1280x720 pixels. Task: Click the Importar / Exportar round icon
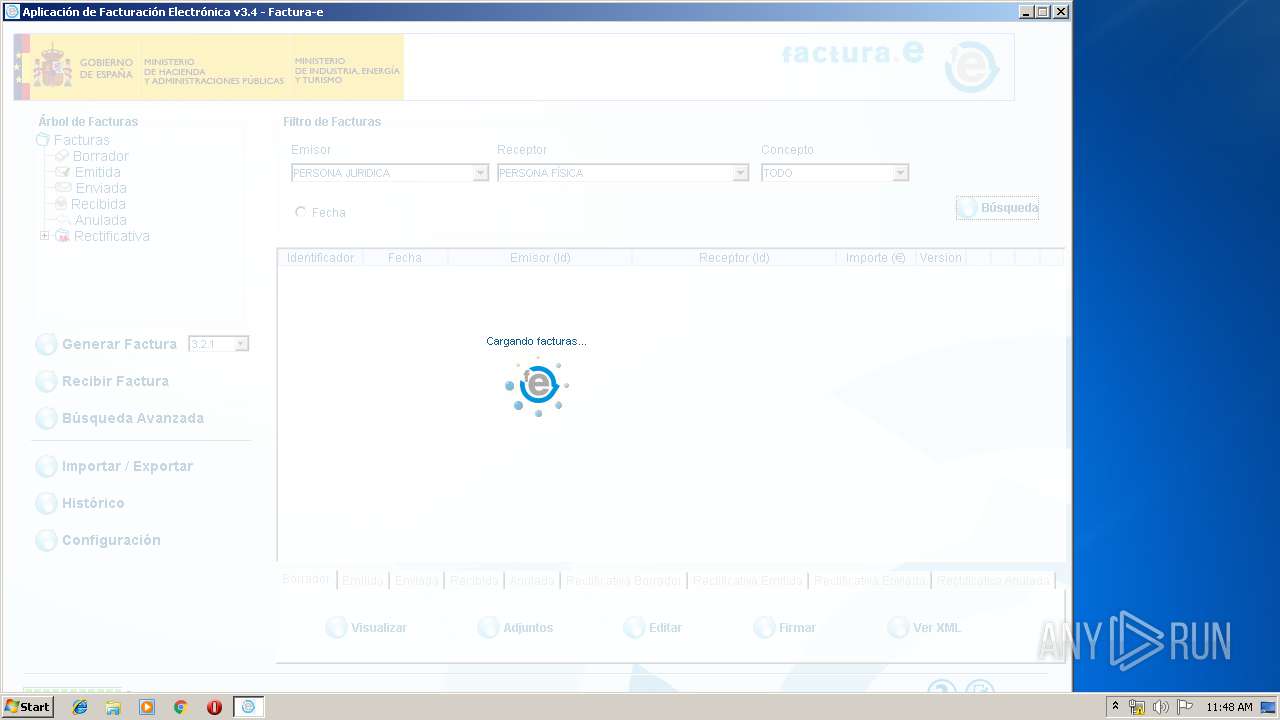46,467
